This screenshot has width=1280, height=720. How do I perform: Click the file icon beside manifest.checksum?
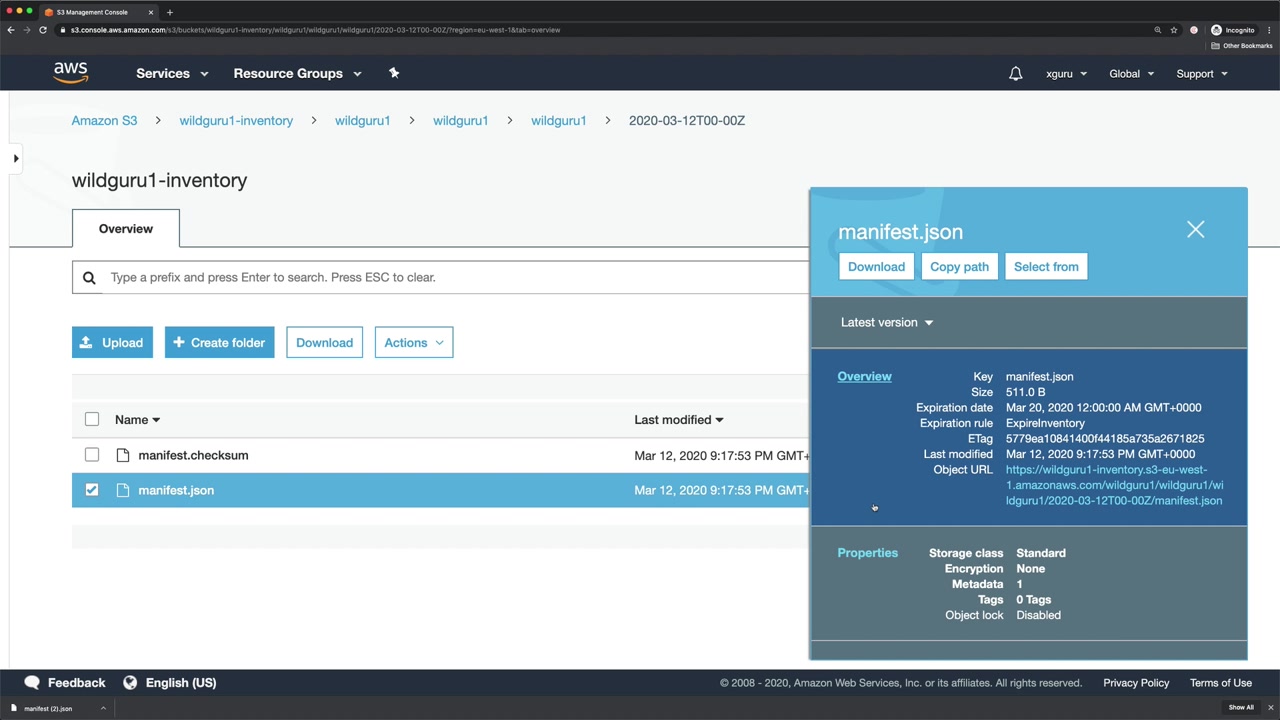coord(123,455)
